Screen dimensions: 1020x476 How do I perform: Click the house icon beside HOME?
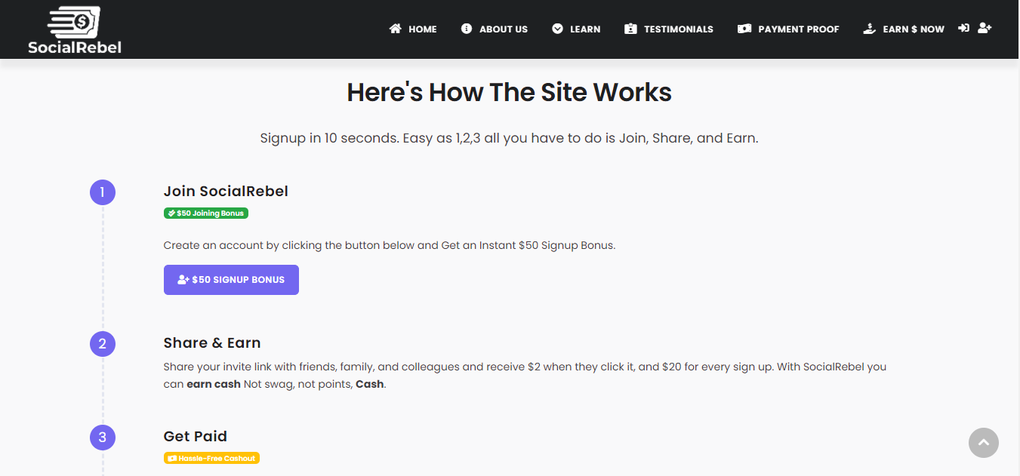(395, 29)
